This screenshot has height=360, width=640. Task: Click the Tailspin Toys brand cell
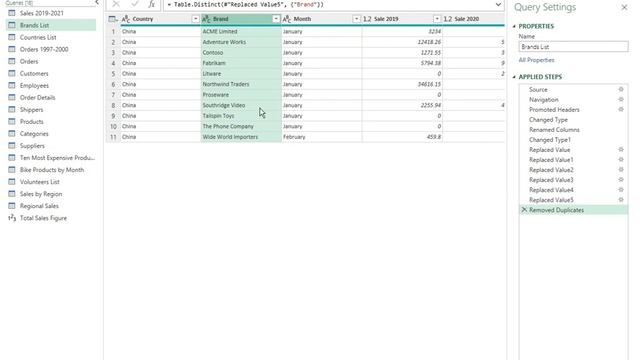[x=241, y=116]
